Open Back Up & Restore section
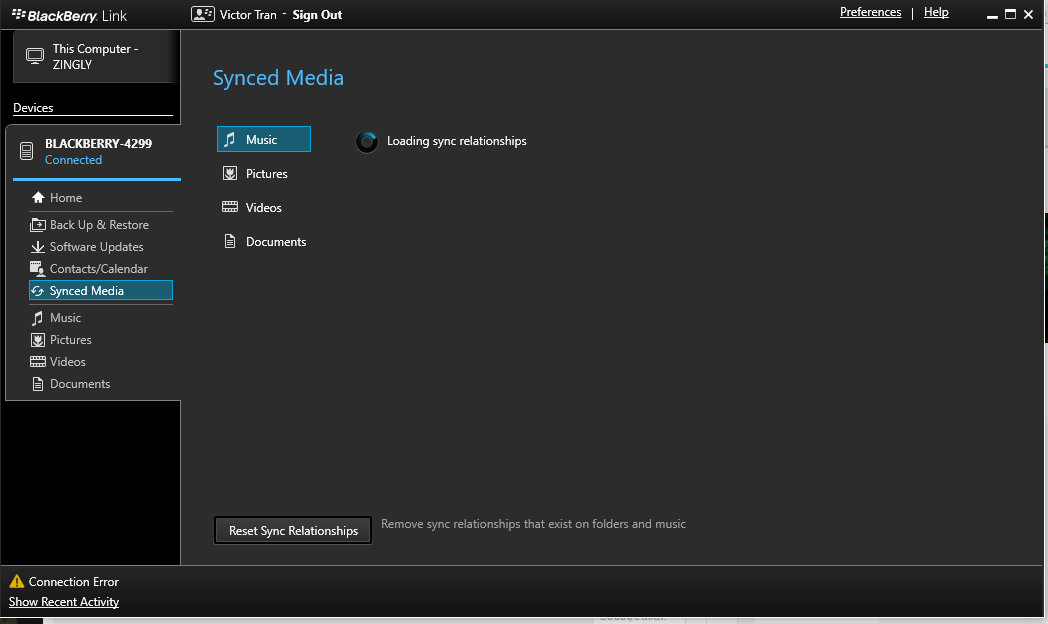 pyautogui.click(x=101, y=225)
